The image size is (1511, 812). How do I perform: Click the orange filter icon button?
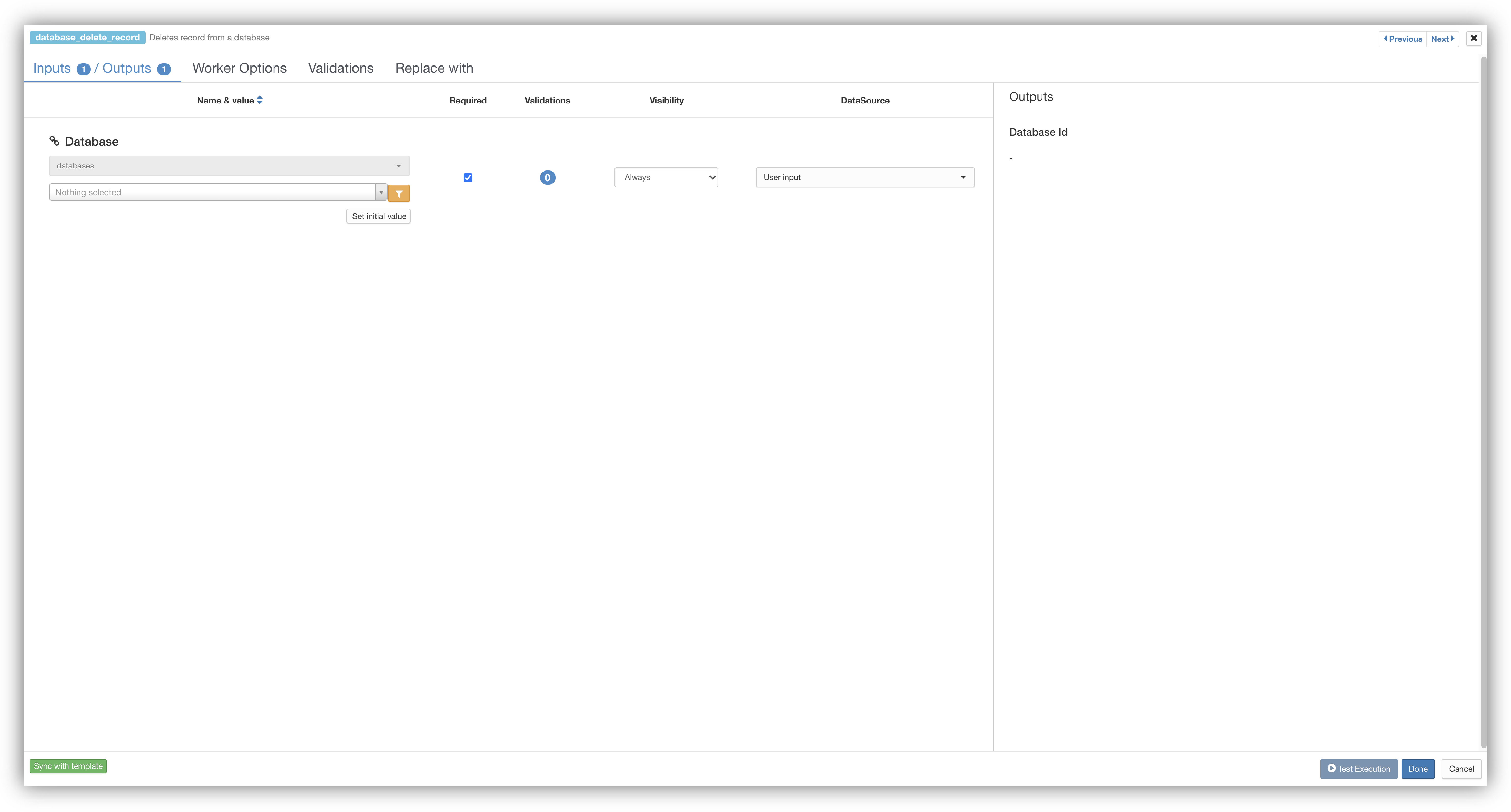tap(398, 193)
